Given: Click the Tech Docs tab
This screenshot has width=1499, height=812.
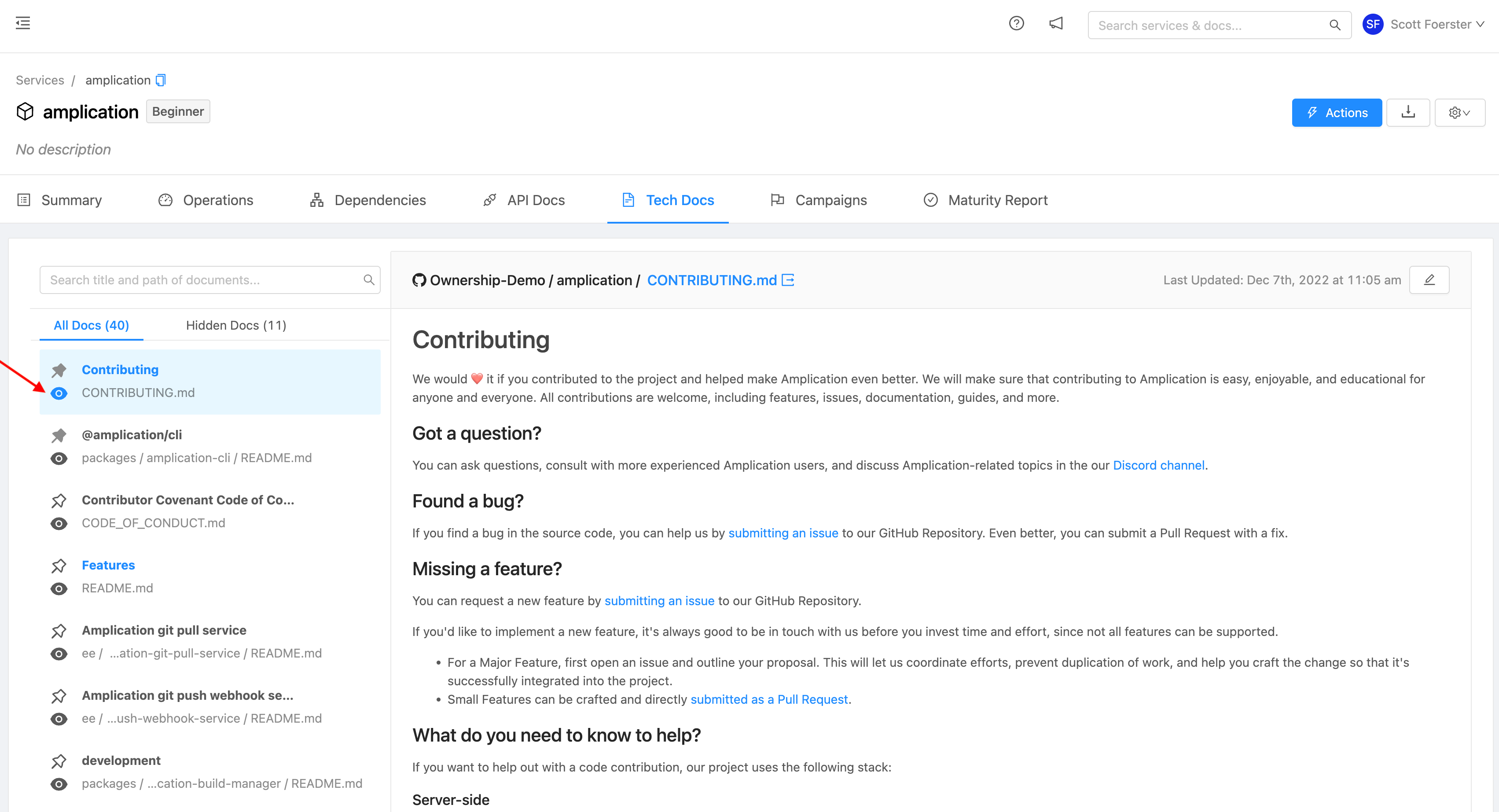Looking at the screenshot, I should click(680, 200).
